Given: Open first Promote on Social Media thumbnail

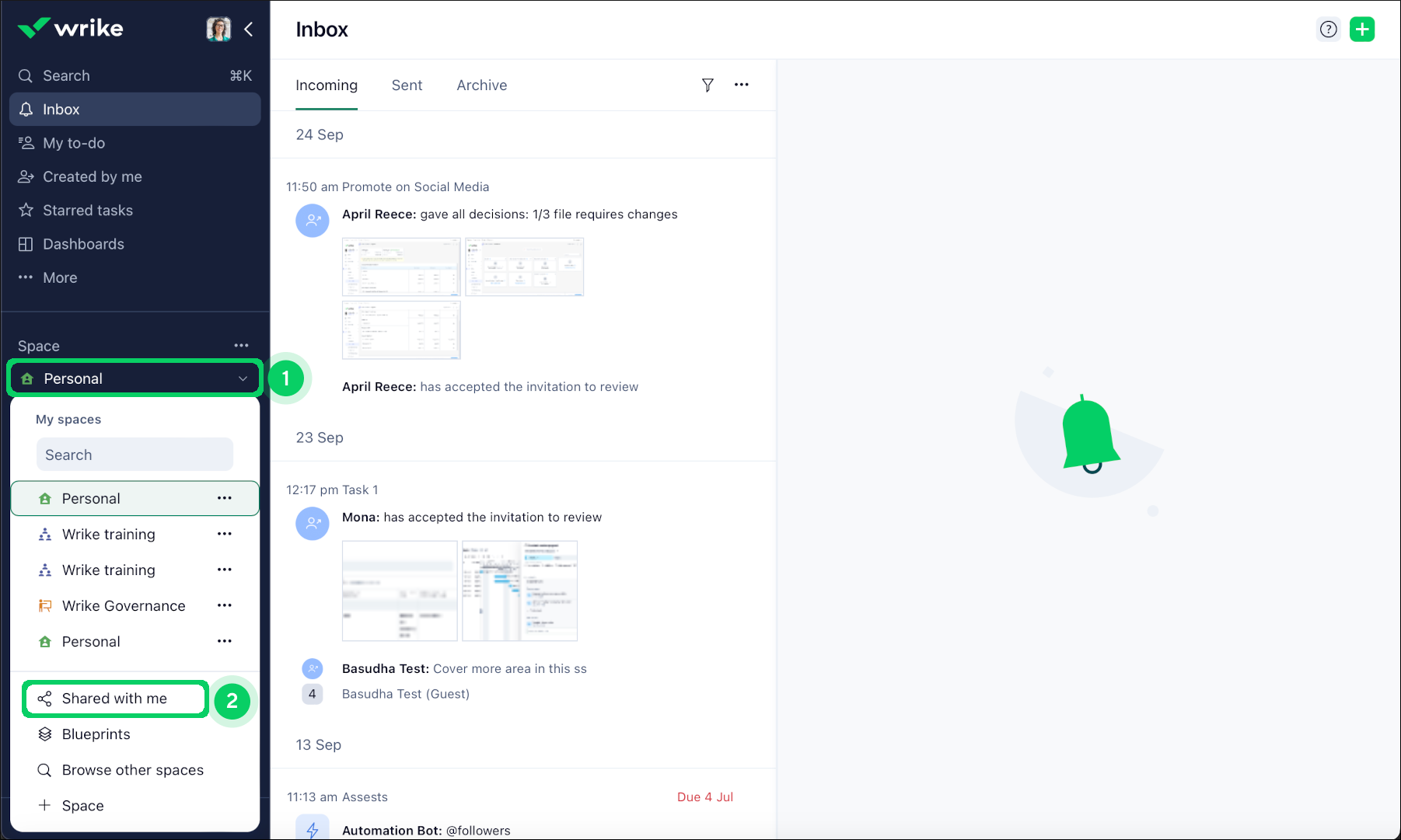Looking at the screenshot, I should [401, 267].
